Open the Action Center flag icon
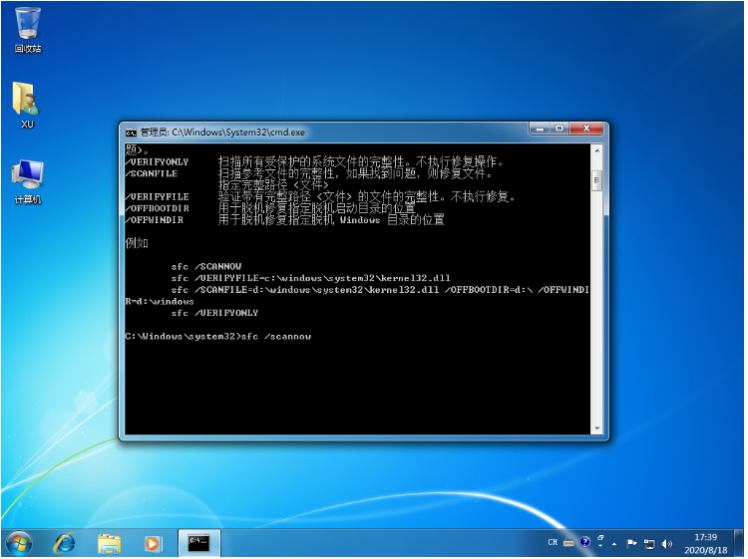Image resolution: width=748 pixels, height=559 pixels. [633, 543]
